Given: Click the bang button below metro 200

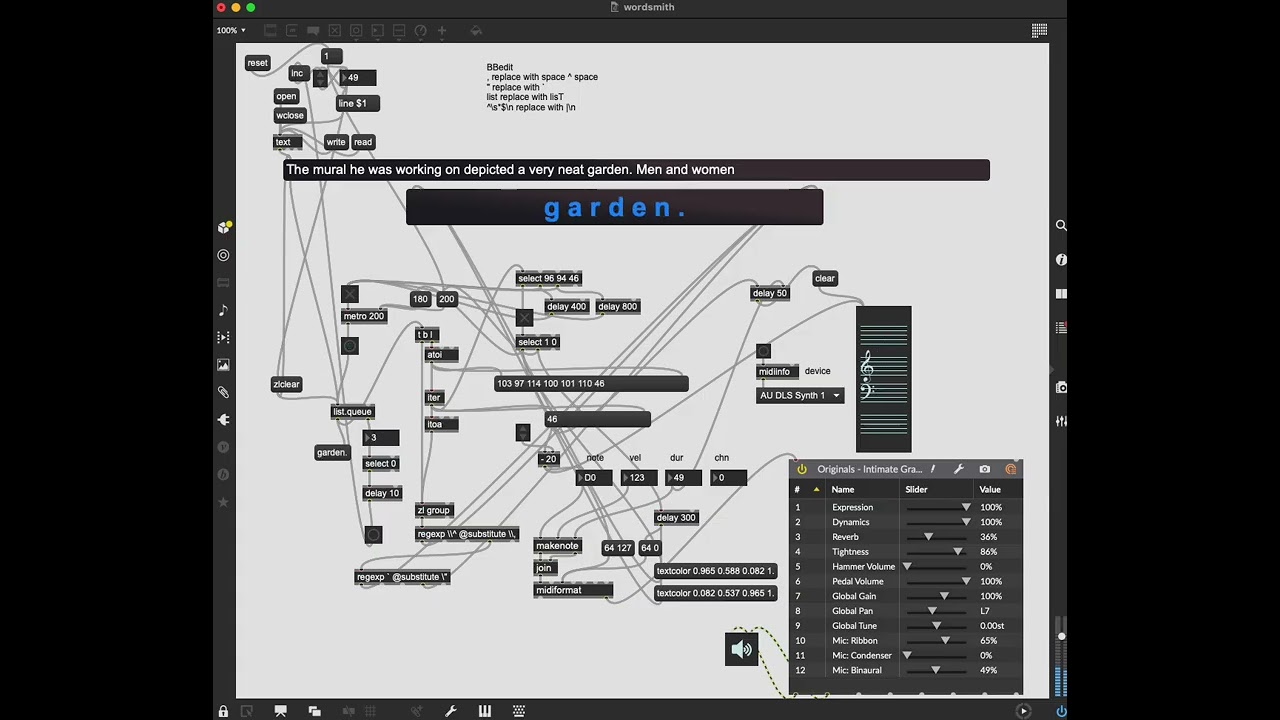Looking at the screenshot, I should tap(349, 346).
